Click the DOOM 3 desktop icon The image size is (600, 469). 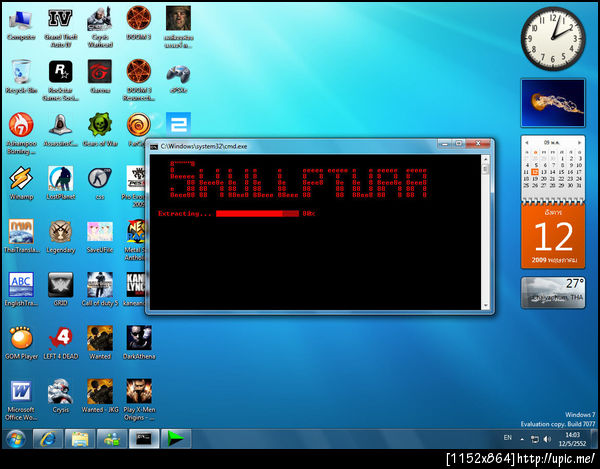(x=139, y=24)
